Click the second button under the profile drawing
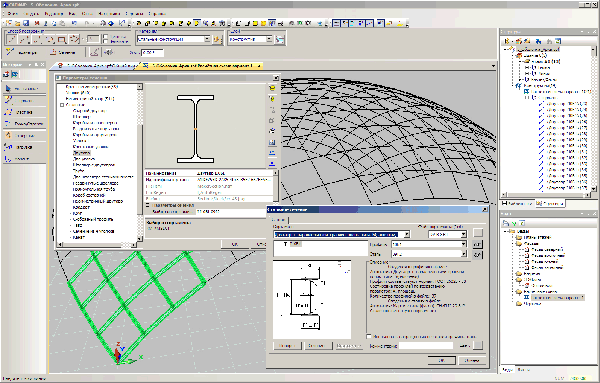The image size is (600, 383). (318, 346)
